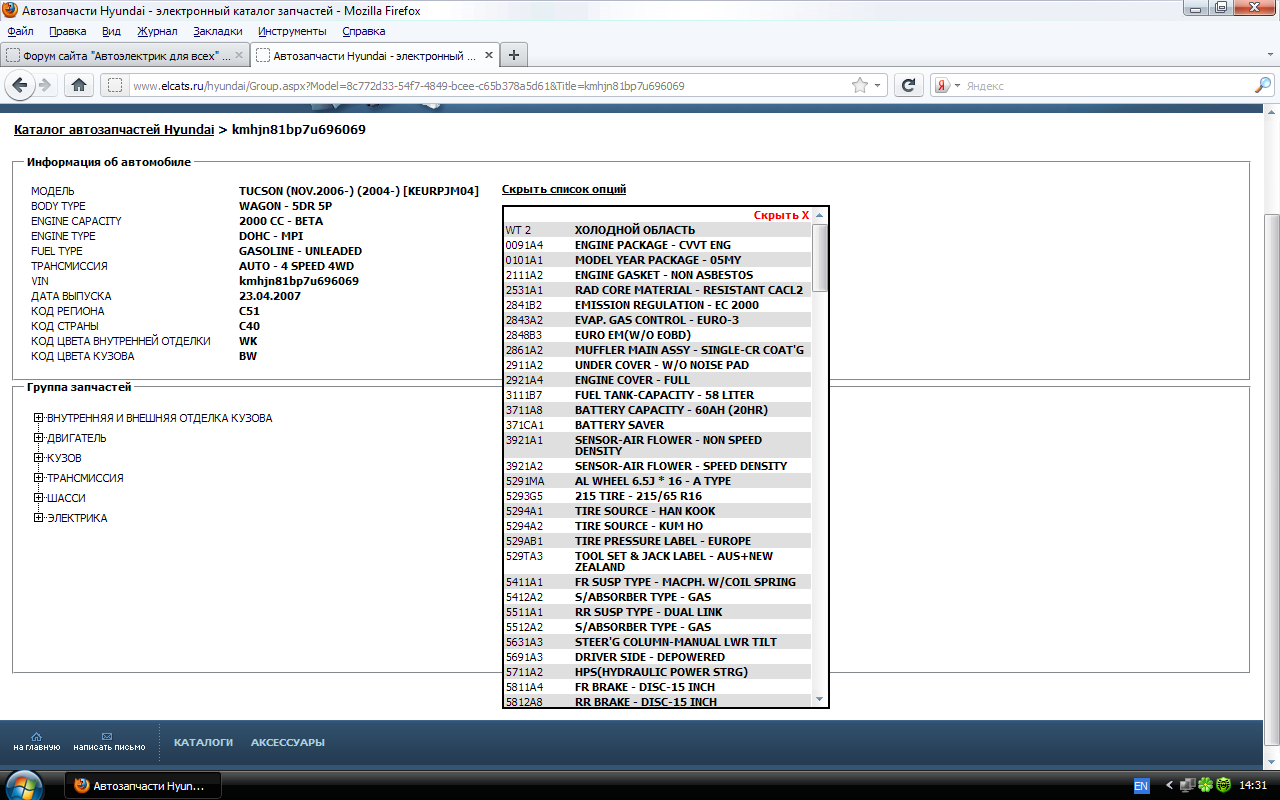1280x800 pixels.
Task: Click the taskbar clock showing 14:31
Action: pyautogui.click(x=1252, y=785)
